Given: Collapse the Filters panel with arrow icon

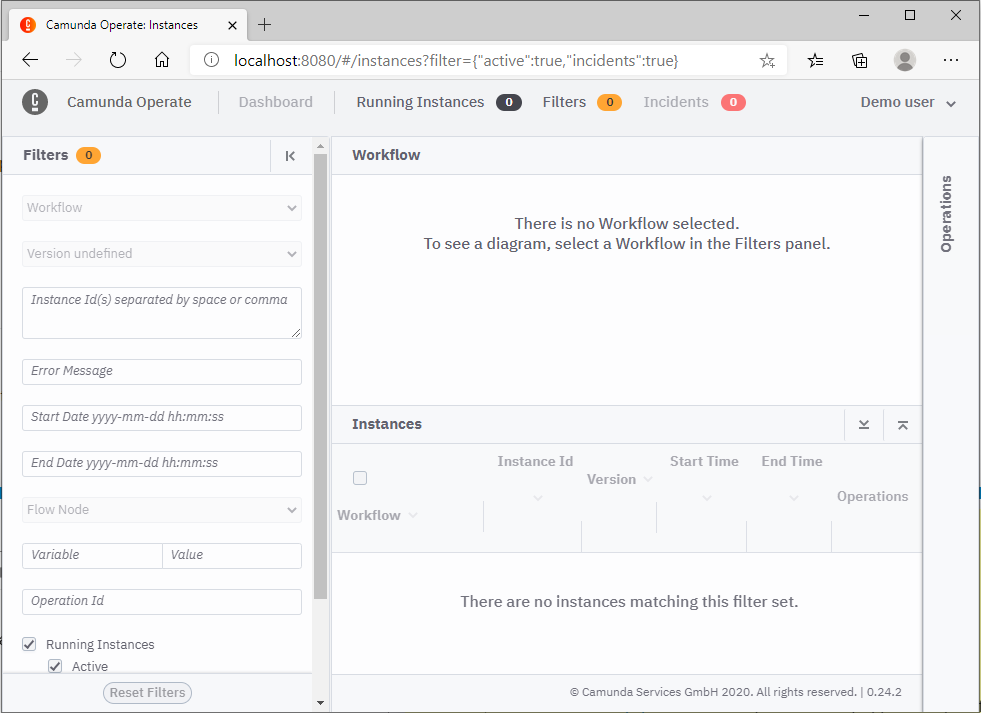Looking at the screenshot, I should 290,156.
